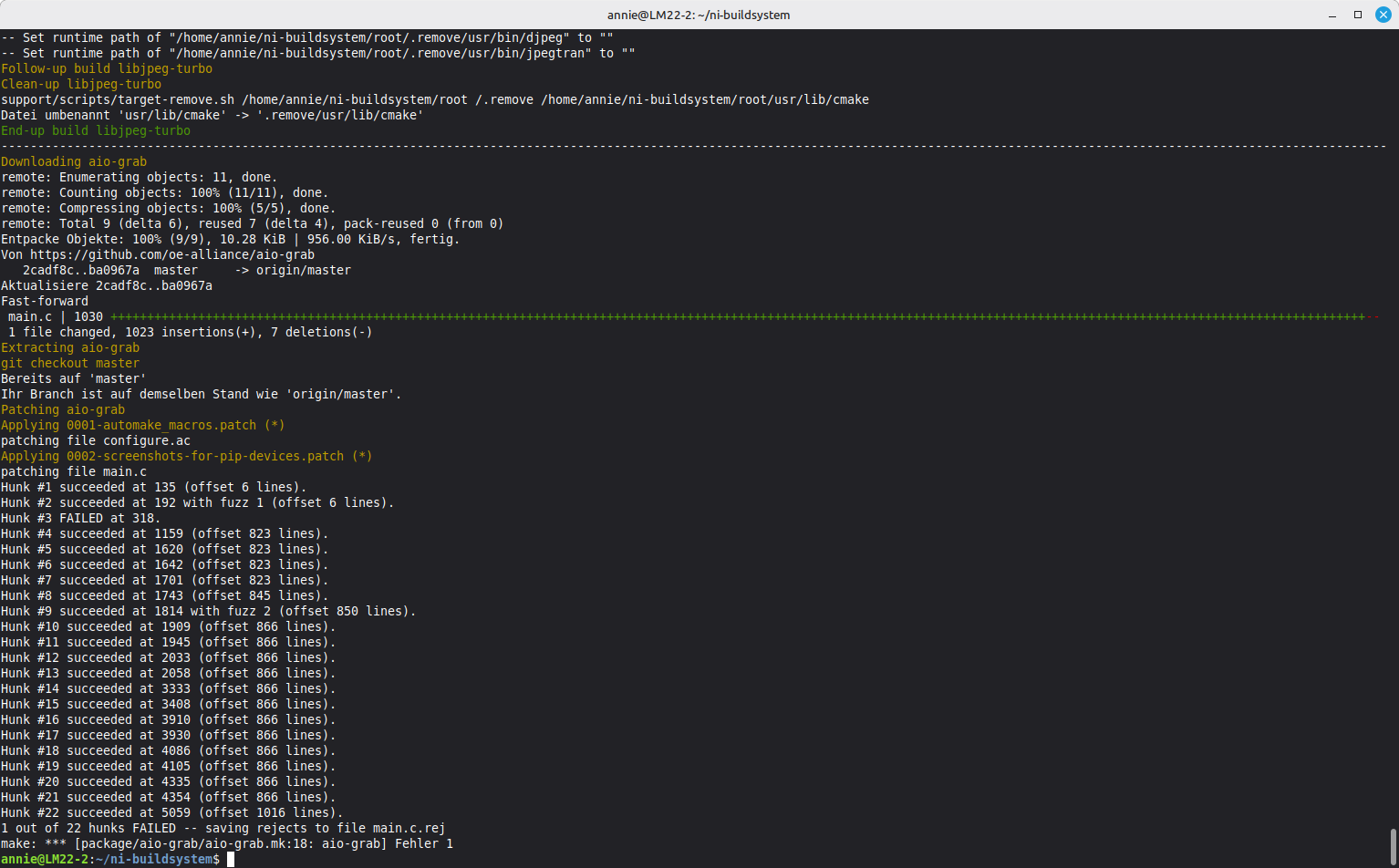
Task: Click the runtime path line mentioning djpeg
Action: click(x=307, y=37)
